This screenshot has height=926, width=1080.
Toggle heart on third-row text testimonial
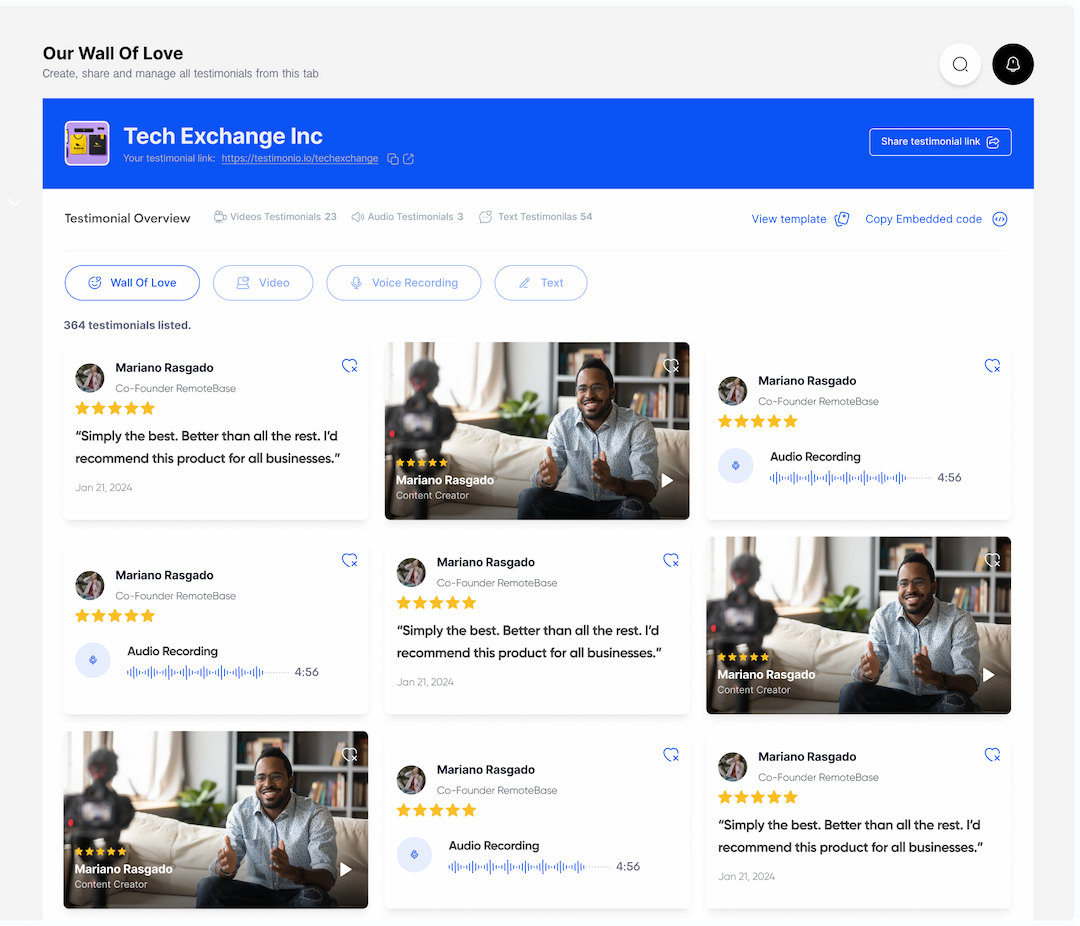coord(993,754)
